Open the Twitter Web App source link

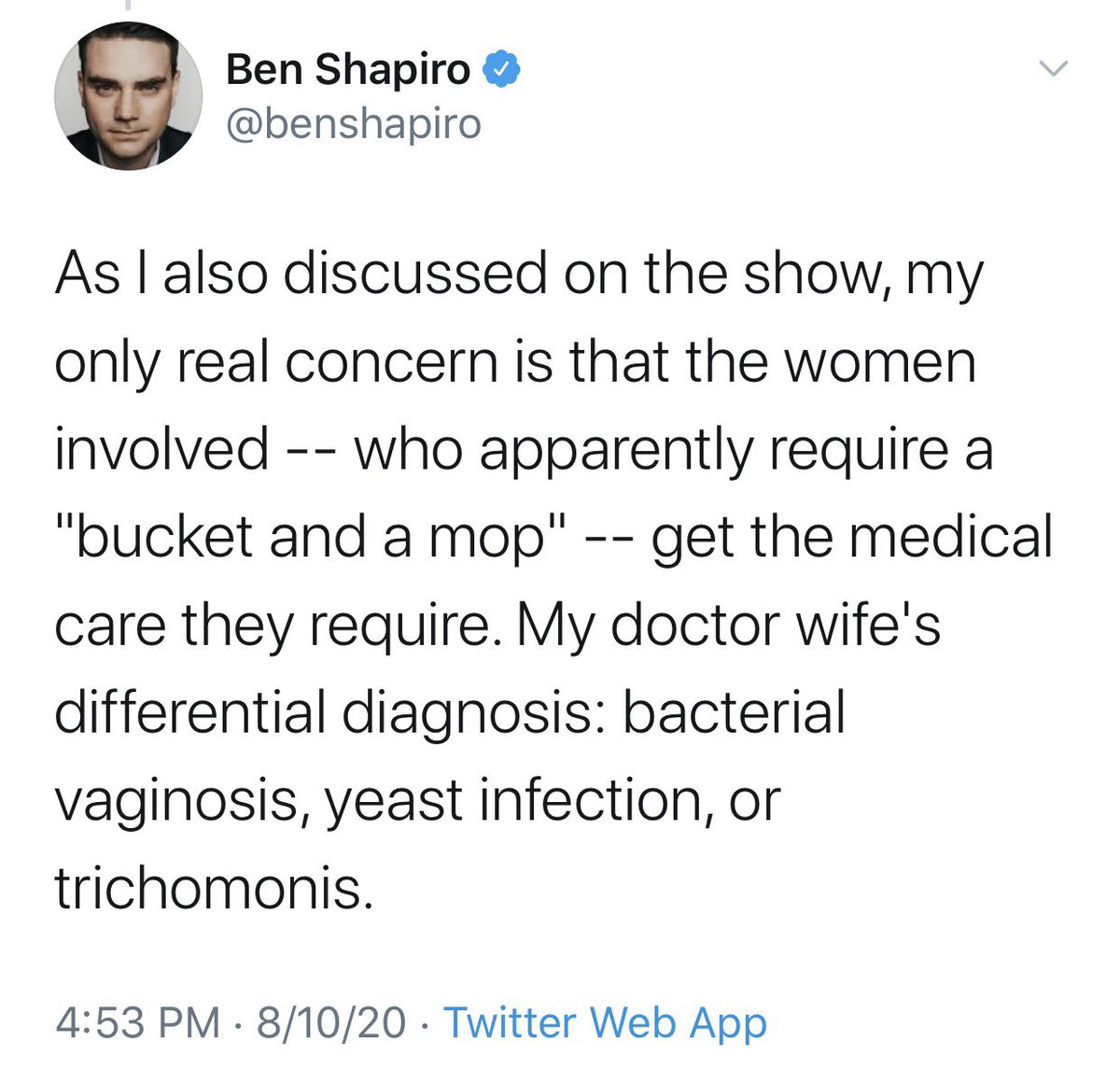[x=605, y=1021]
